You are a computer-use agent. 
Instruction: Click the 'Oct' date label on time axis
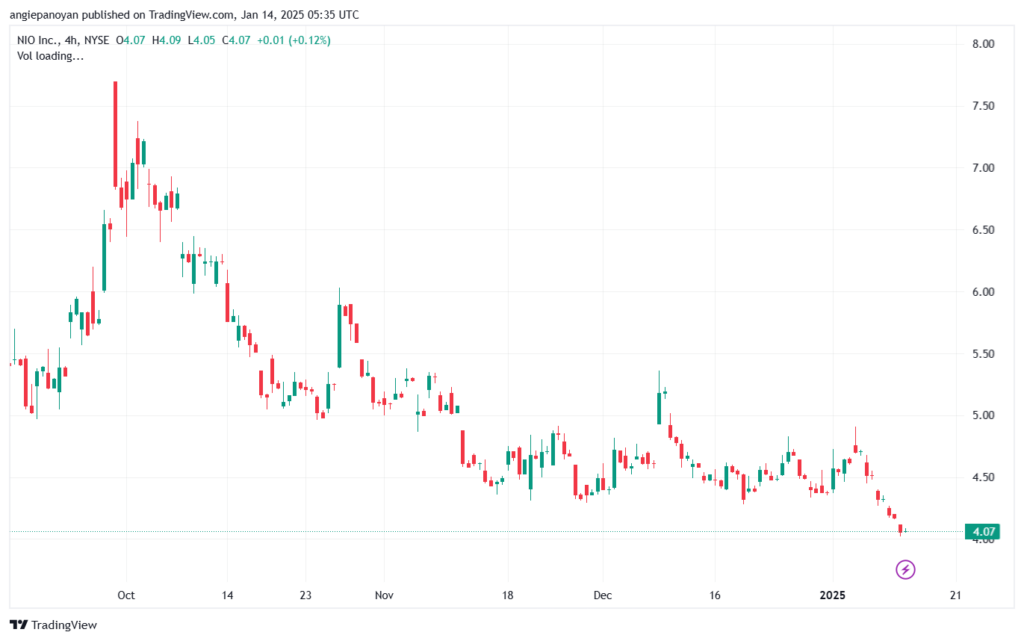pyautogui.click(x=126, y=595)
